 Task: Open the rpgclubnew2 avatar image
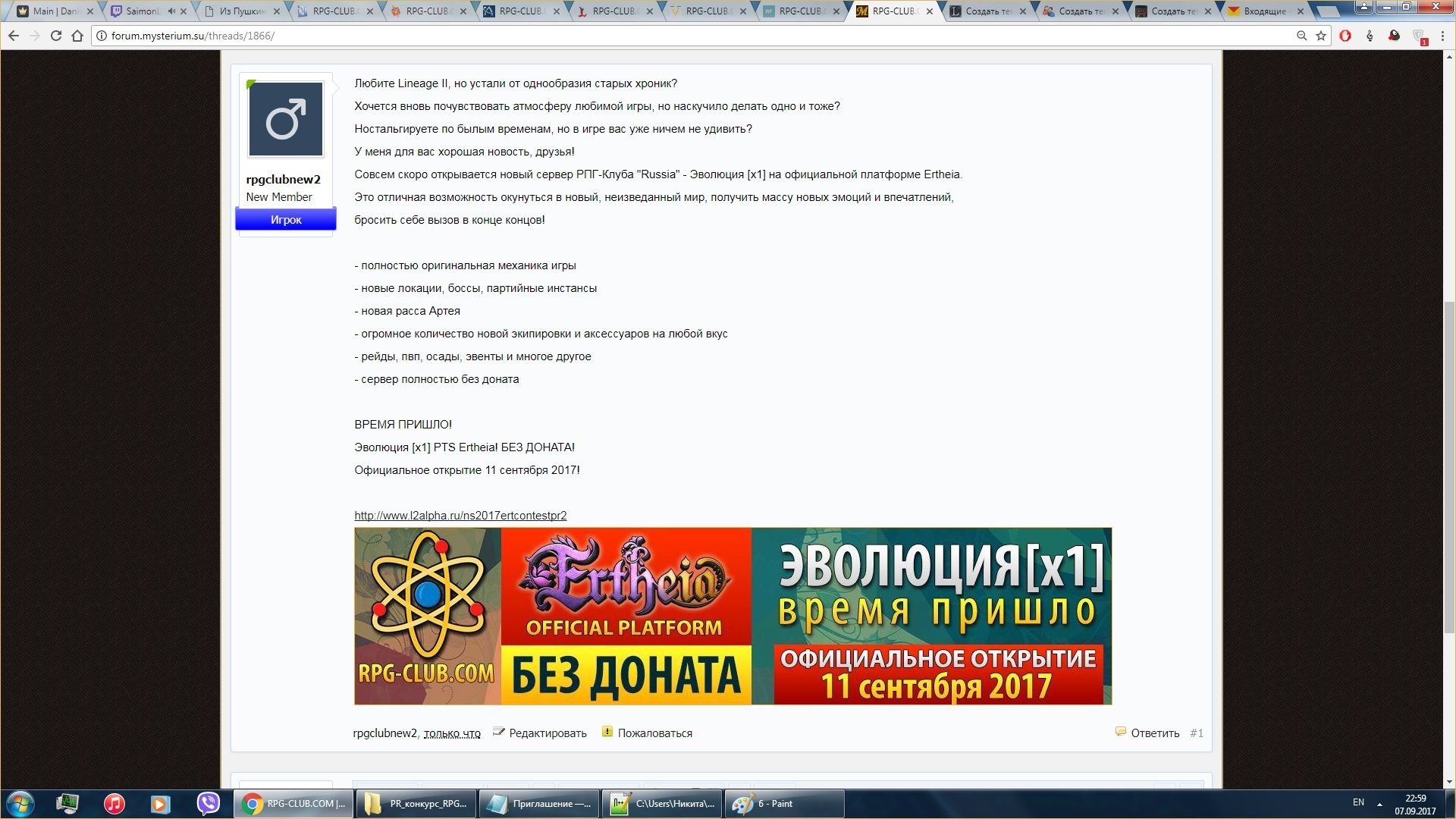point(286,119)
